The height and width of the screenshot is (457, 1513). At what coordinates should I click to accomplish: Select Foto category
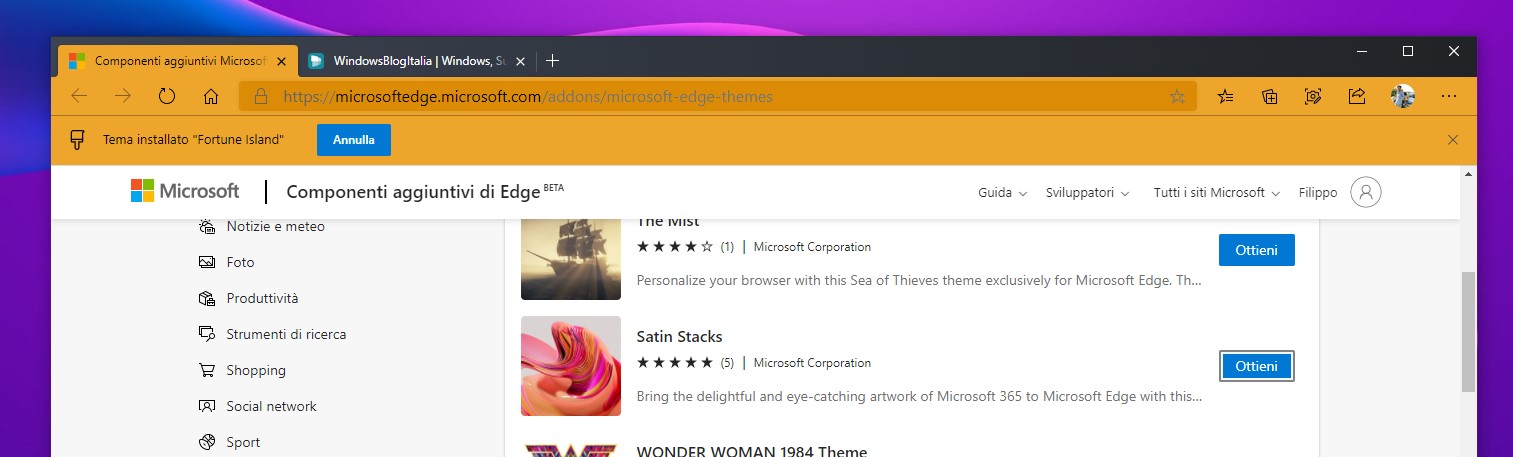pyautogui.click(x=240, y=262)
